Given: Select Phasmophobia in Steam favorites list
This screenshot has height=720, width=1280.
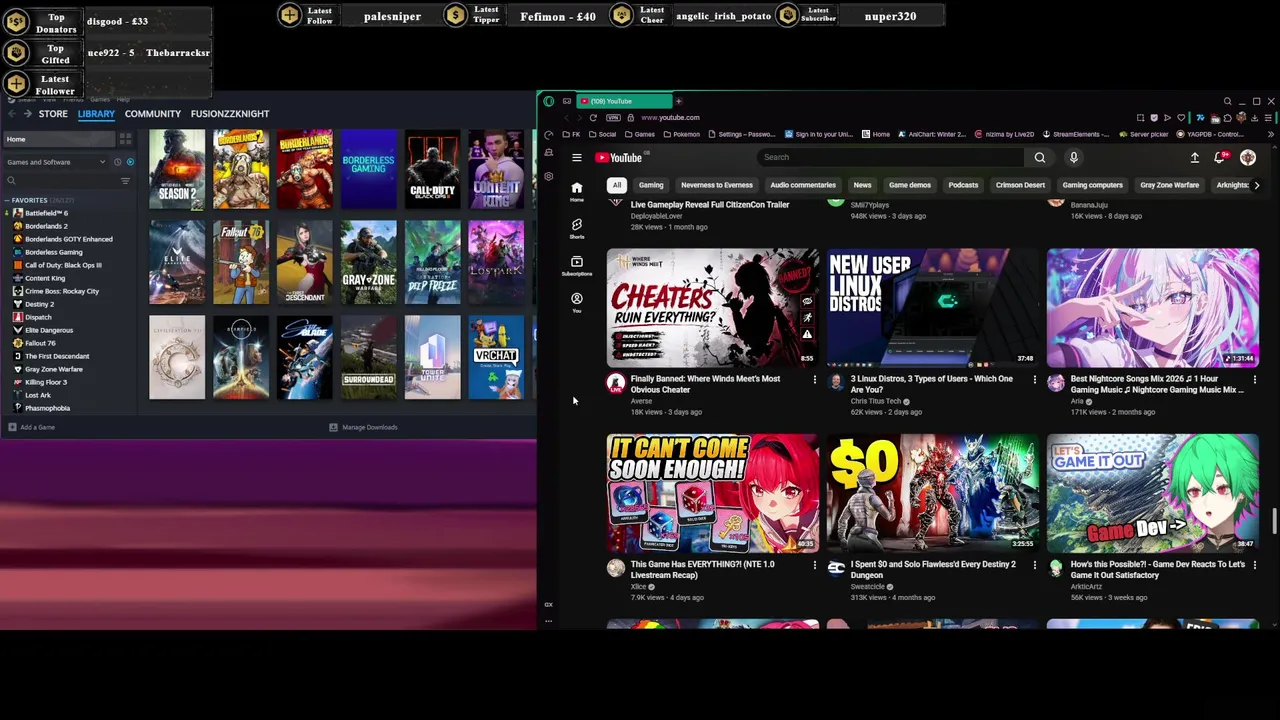Looking at the screenshot, I should (x=47, y=408).
